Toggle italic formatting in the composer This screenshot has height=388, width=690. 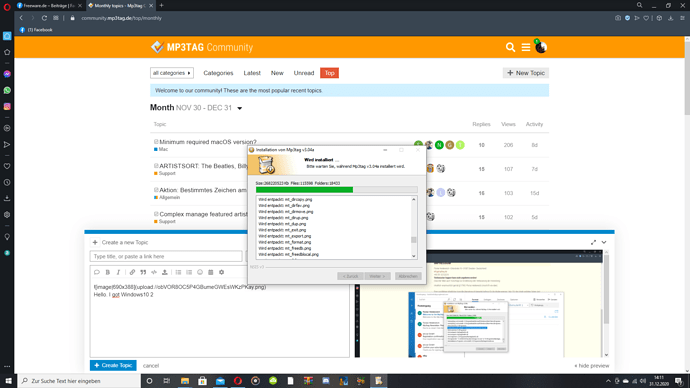118,272
